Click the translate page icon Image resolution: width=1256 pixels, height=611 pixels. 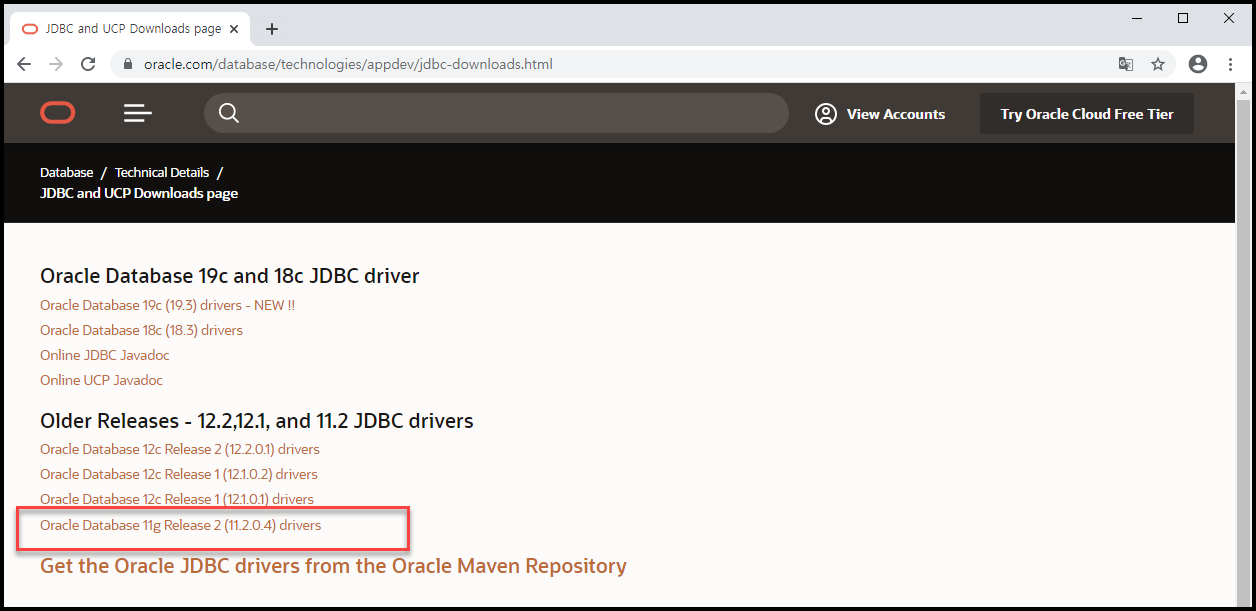(x=1126, y=64)
